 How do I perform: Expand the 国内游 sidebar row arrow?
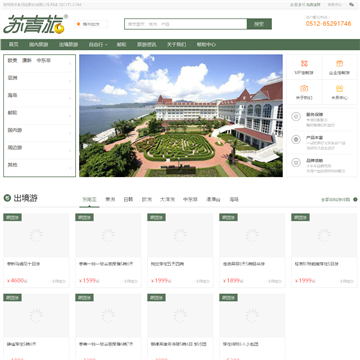pyautogui.click(x=70, y=133)
